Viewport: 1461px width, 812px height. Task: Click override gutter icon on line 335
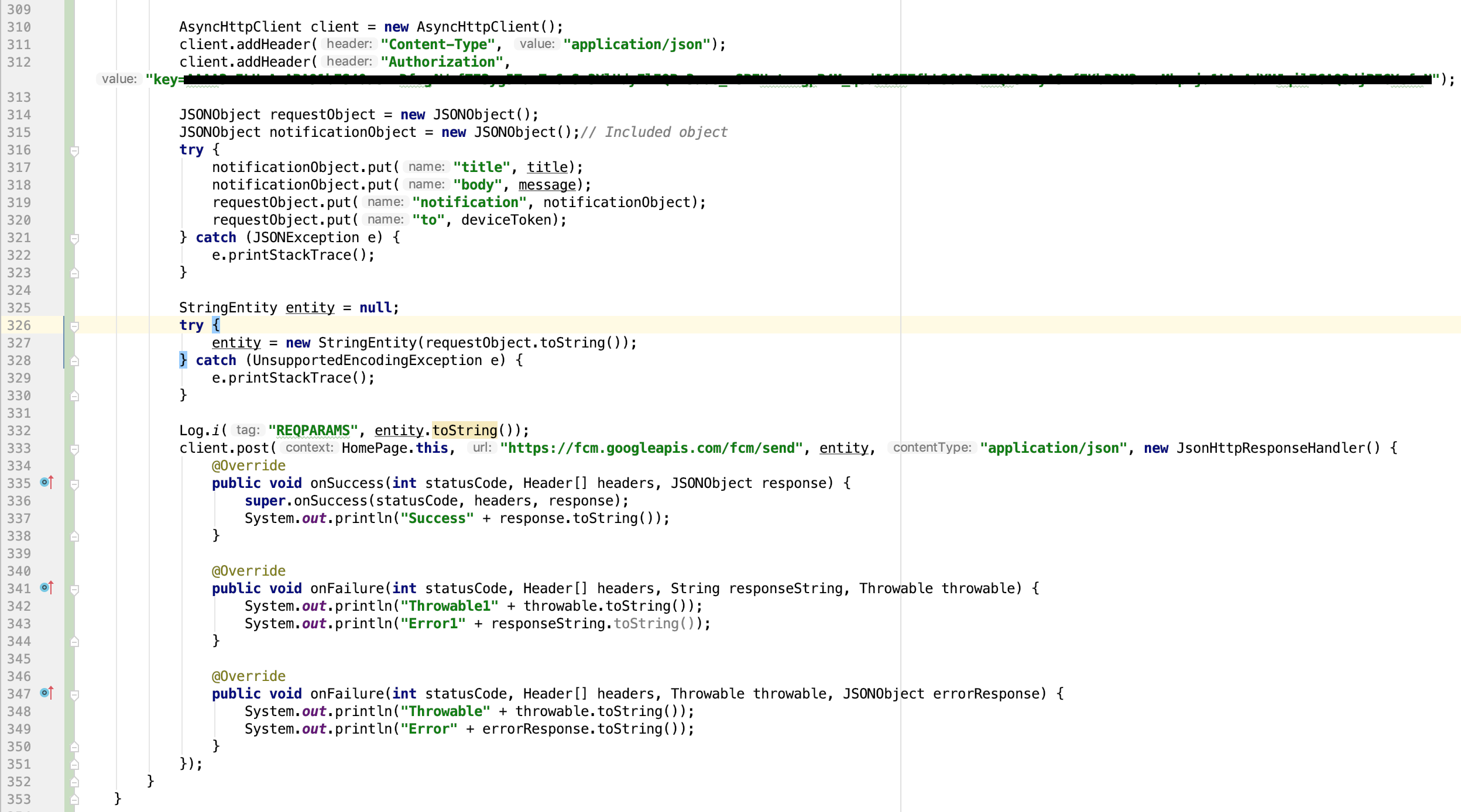click(x=47, y=483)
